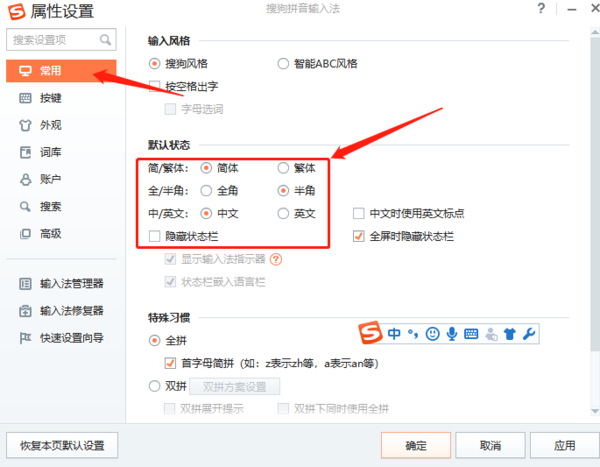Screen dimensions: 600x467
Task: Click the Sogou logo in the title bar
Action: click(x=16, y=11)
